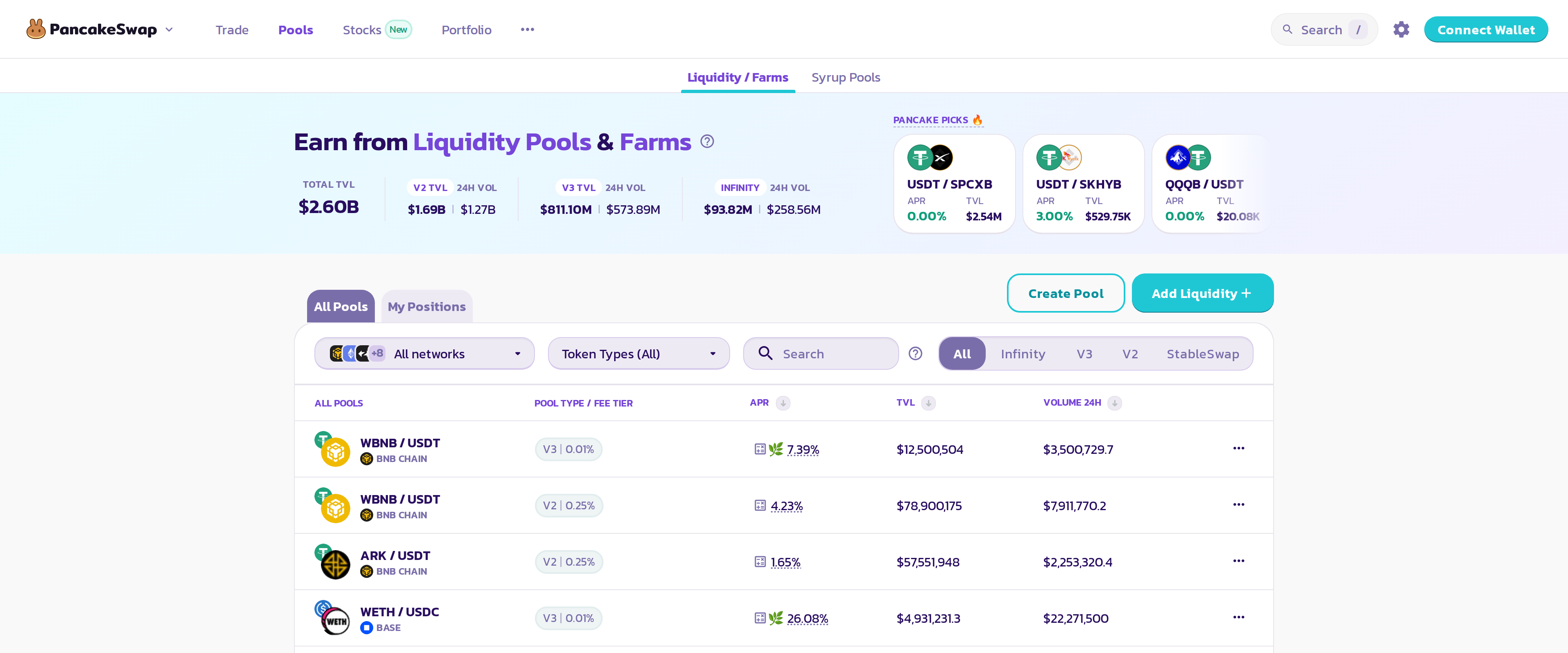
Task: Open the QQQB / USDT pick card
Action: 1212,183
